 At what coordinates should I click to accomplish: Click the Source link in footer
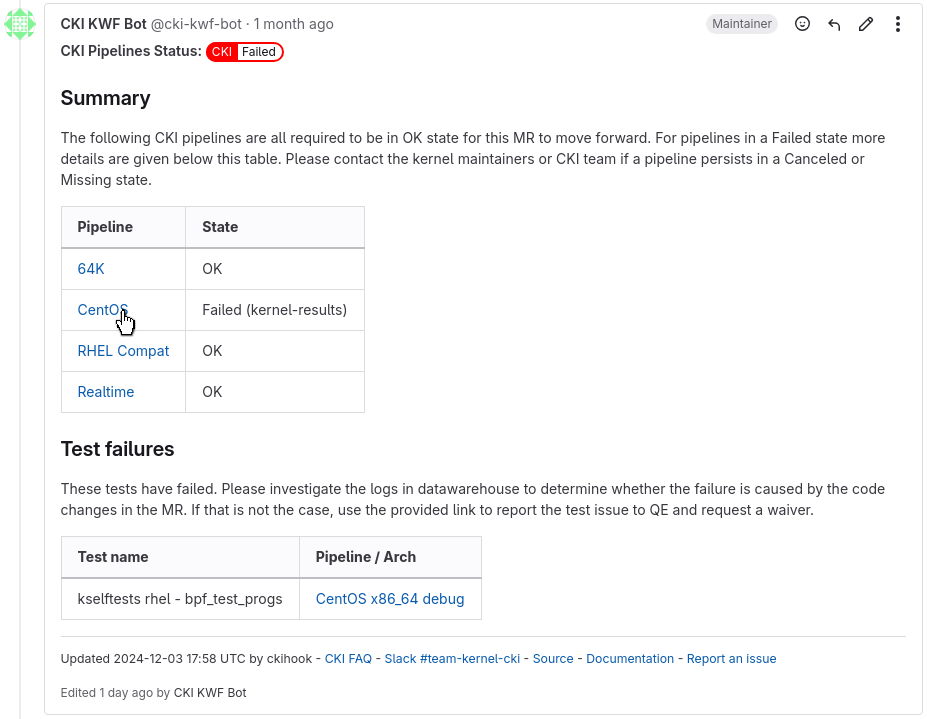[x=553, y=659]
